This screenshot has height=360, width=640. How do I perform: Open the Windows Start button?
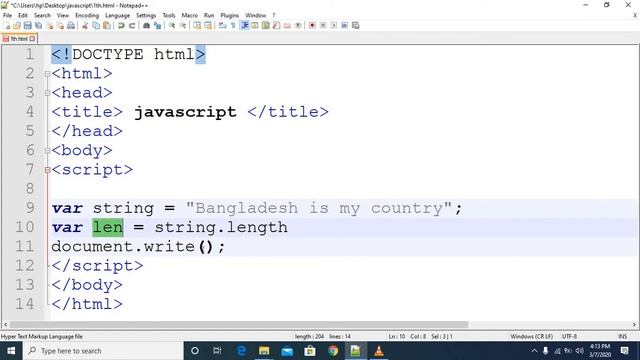(11, 351)
